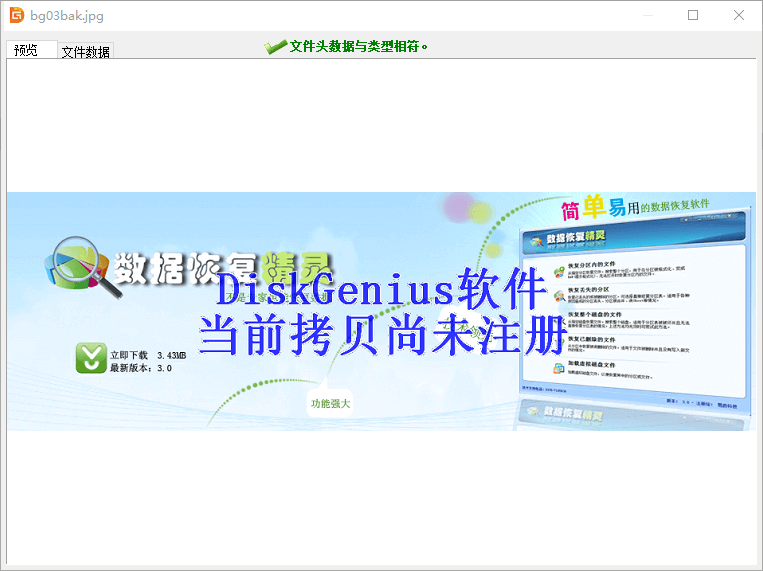Click the green checkmark status icon
The height and width of the screenshot is (571, 763).
(275, 47)
